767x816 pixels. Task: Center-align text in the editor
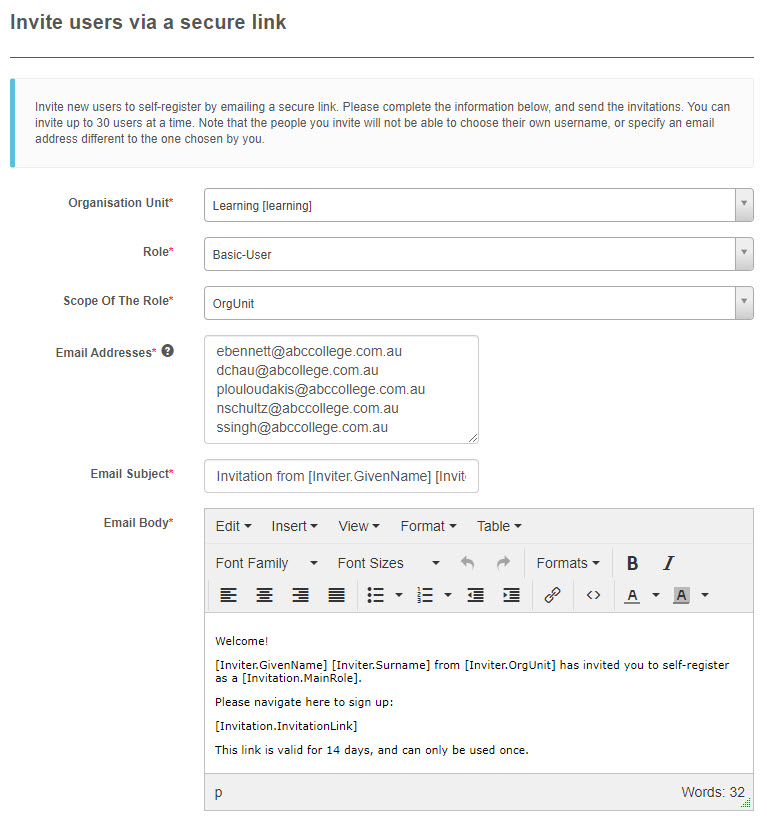coord(264,595)
